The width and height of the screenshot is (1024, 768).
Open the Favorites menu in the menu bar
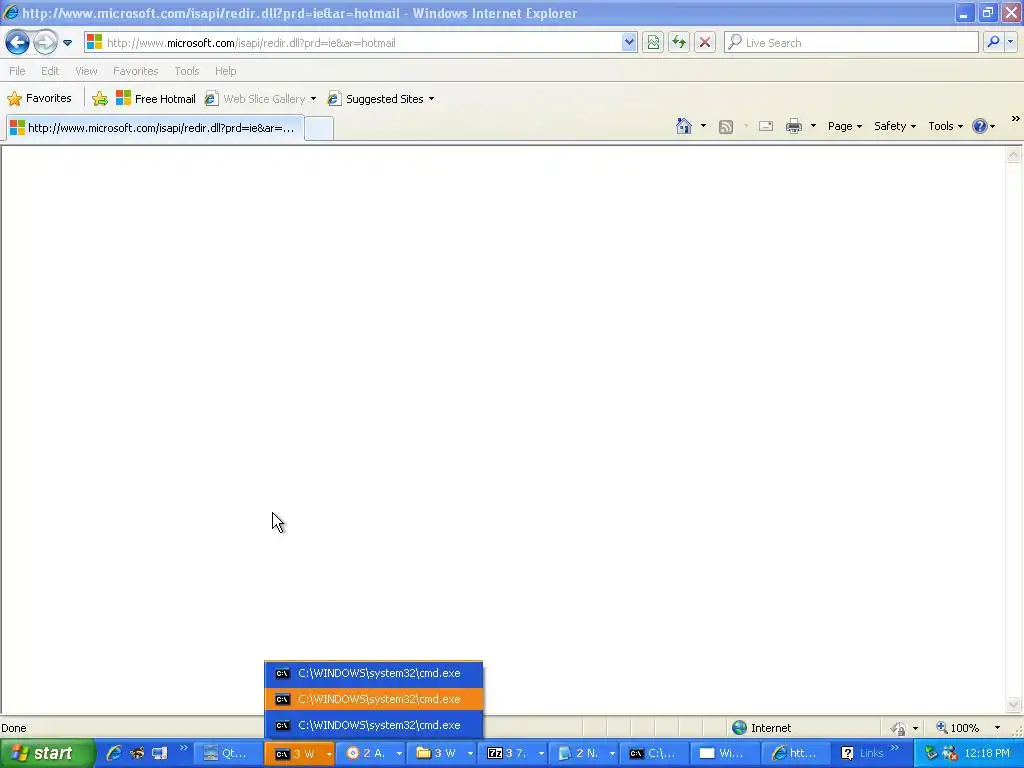coord(135,71)
